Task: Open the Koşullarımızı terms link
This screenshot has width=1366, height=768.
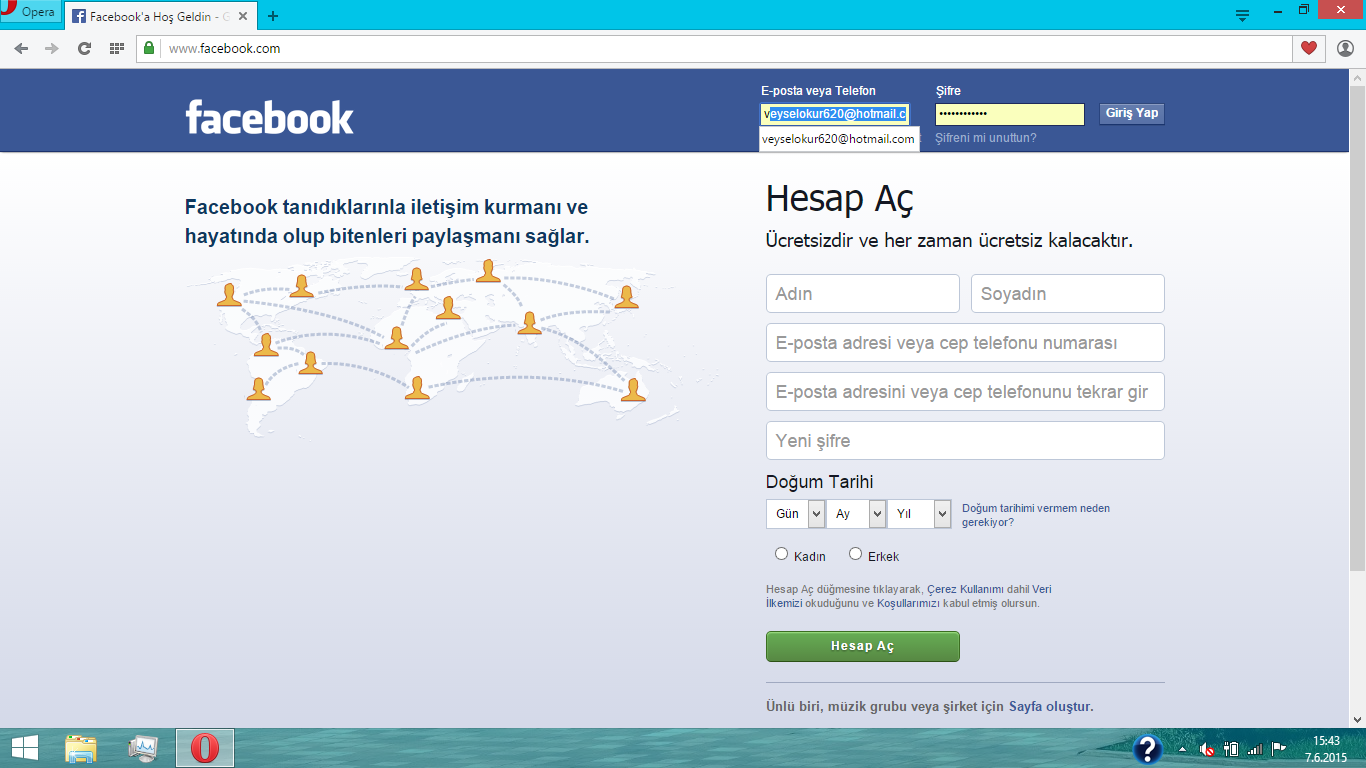Action: coord(909,604)
